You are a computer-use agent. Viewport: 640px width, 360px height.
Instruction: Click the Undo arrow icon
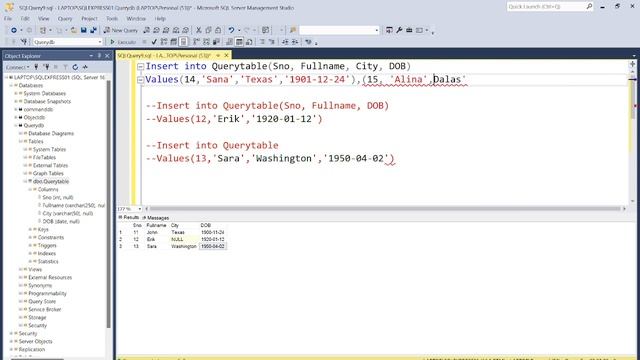231,30
